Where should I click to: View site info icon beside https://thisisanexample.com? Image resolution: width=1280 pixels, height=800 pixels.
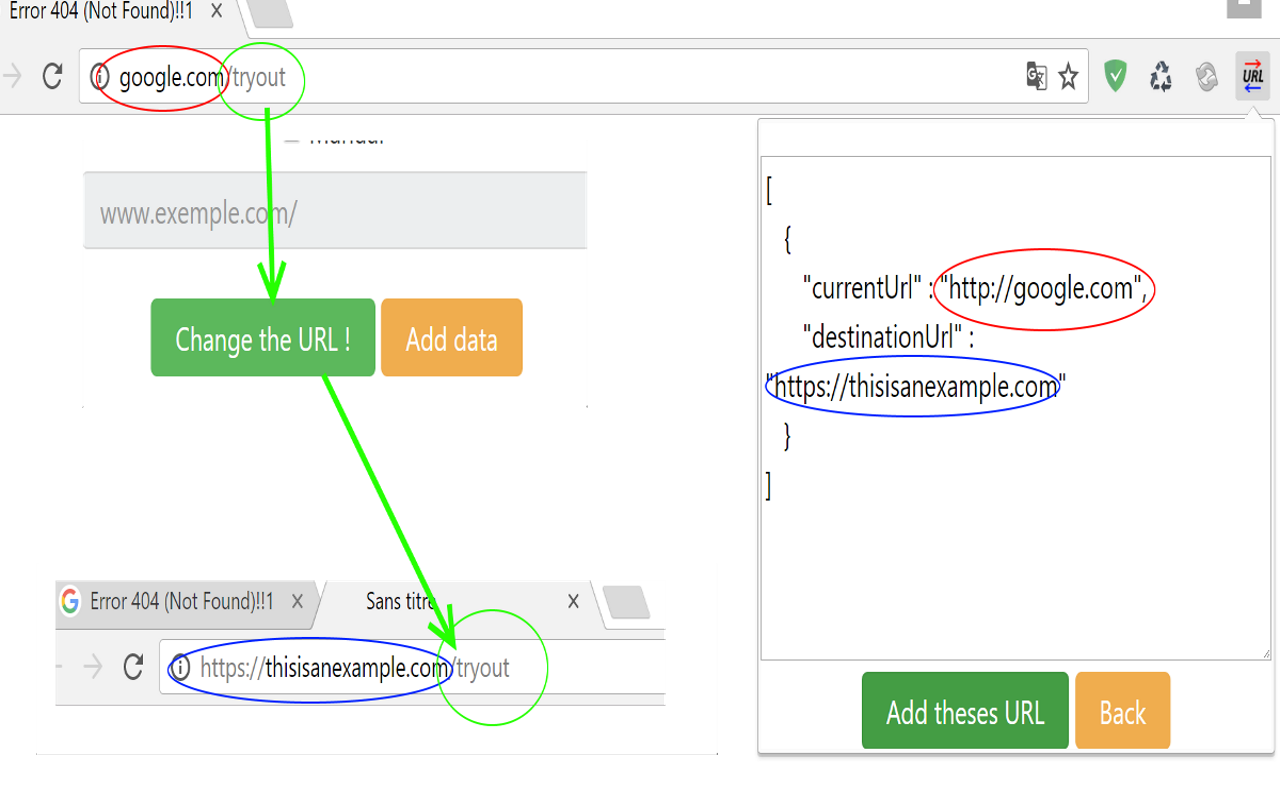coord(180,667)
